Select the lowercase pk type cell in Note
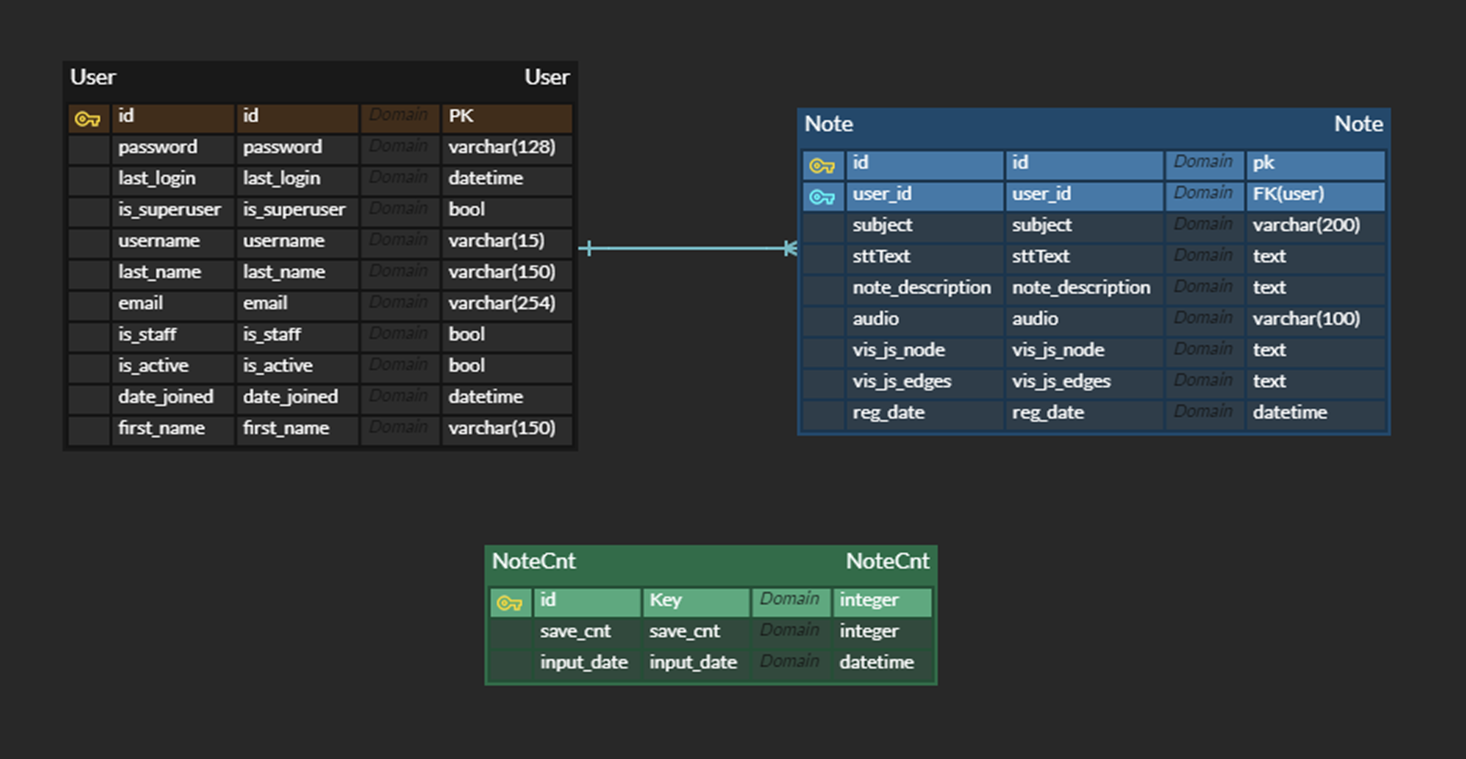The image size is (1466, 759). coord(1316,164)
